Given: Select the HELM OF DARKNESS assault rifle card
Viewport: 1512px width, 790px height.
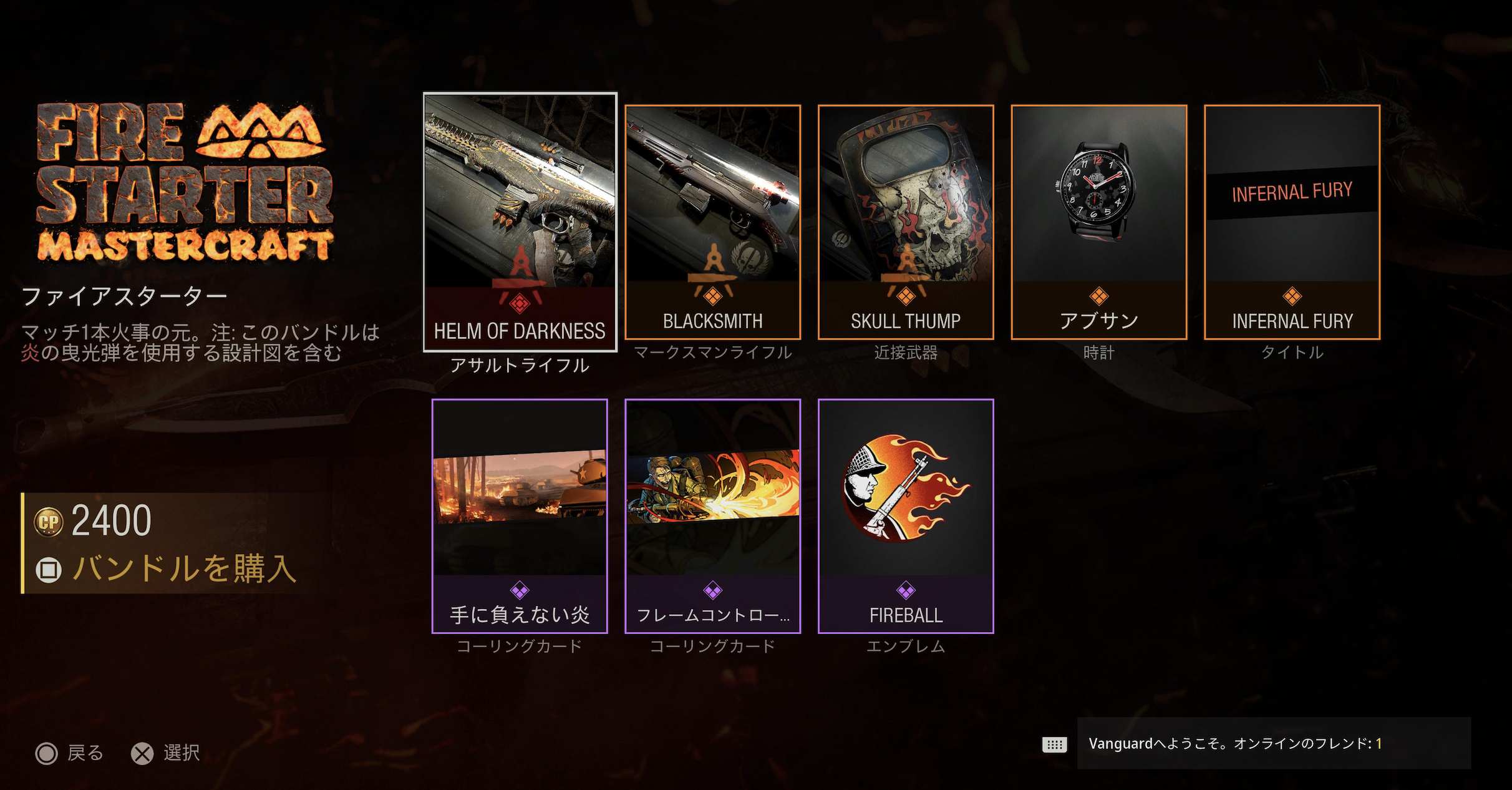Looking at the screenshot, I should (x=520, y=222).
